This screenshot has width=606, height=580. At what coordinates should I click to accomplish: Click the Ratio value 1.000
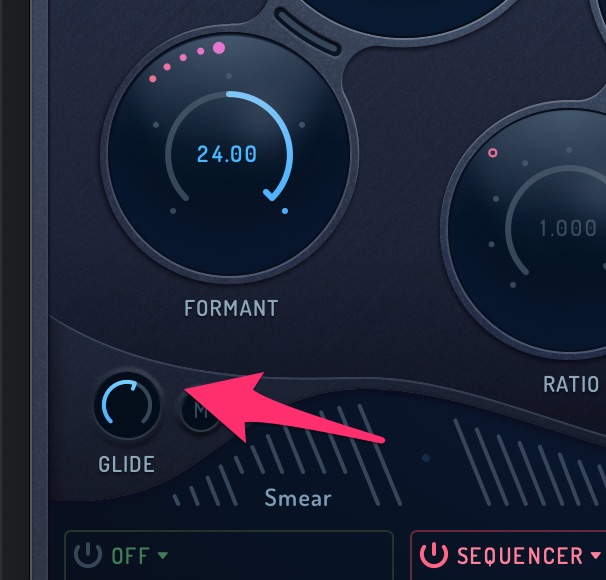[x=567, y=228]
